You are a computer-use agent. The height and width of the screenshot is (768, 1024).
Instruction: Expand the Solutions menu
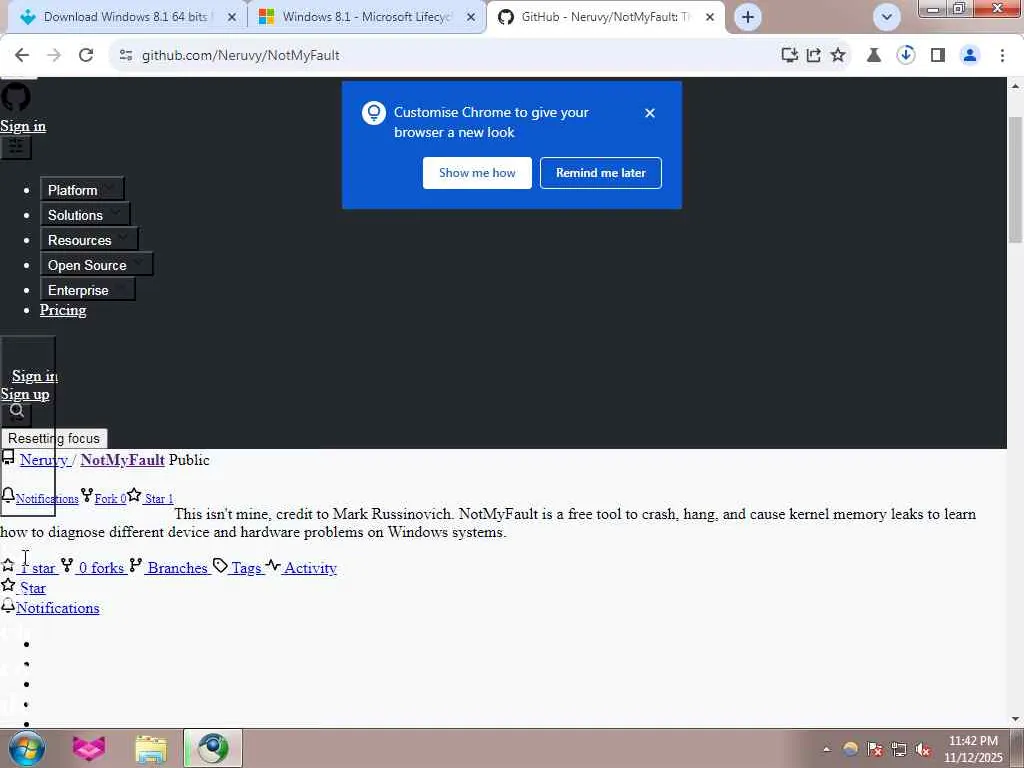[85, 215]
